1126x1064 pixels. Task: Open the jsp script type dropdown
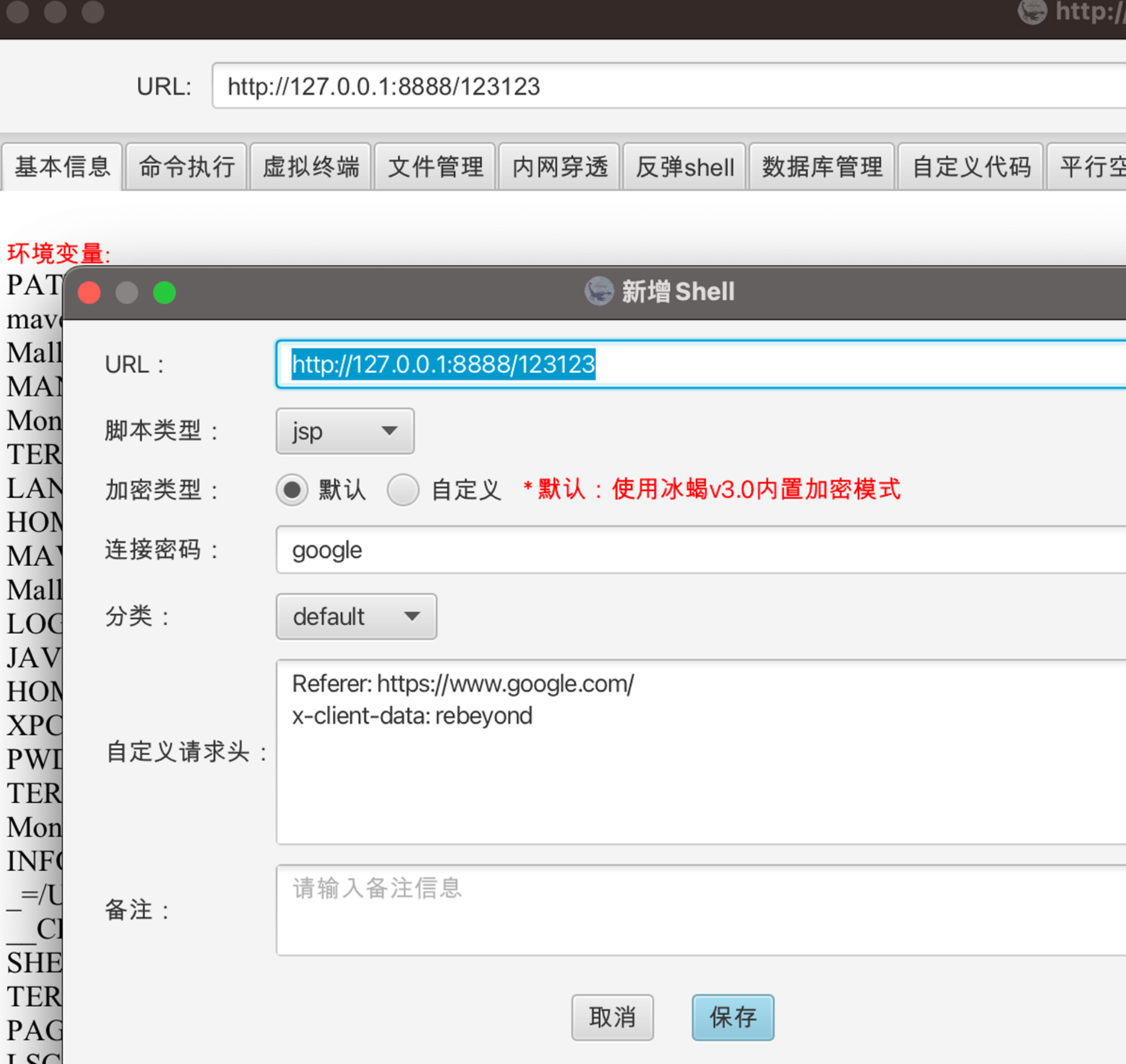[345, 431]
